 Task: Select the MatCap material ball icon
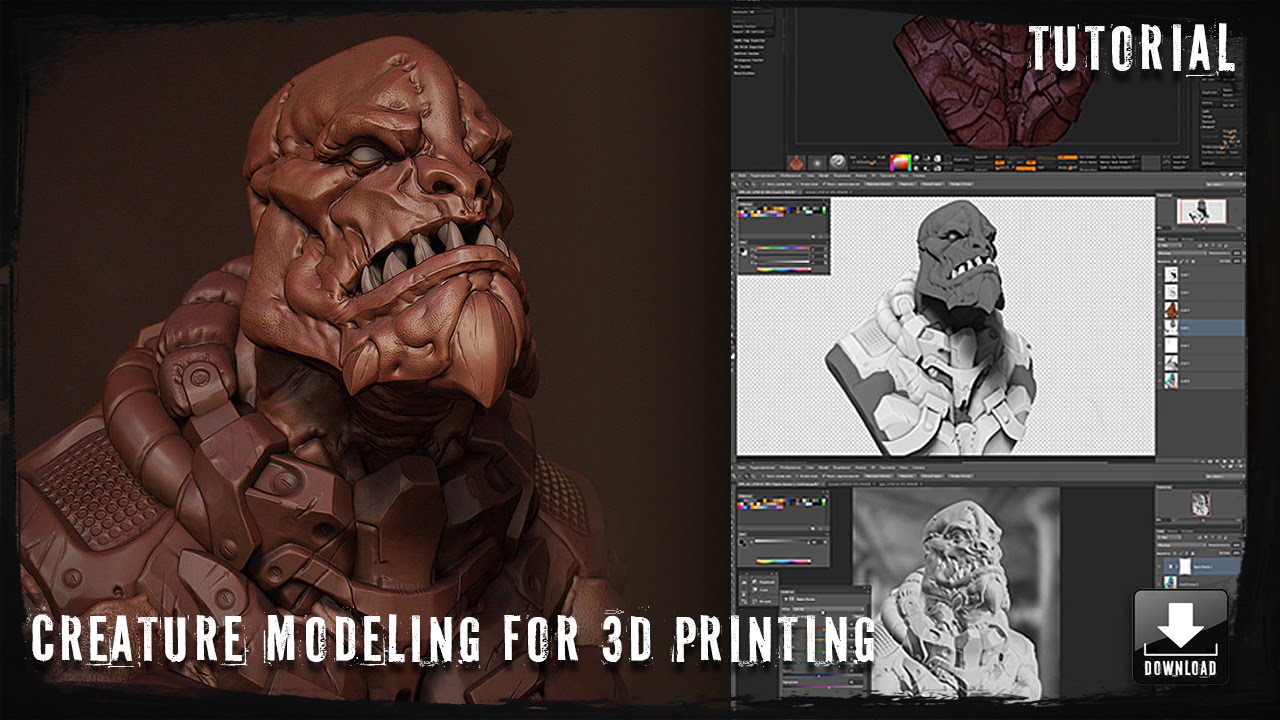(x=838, y=160)
